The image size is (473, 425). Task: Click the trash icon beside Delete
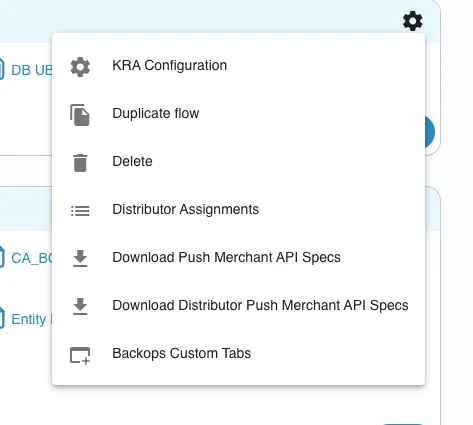pos(80,163)
